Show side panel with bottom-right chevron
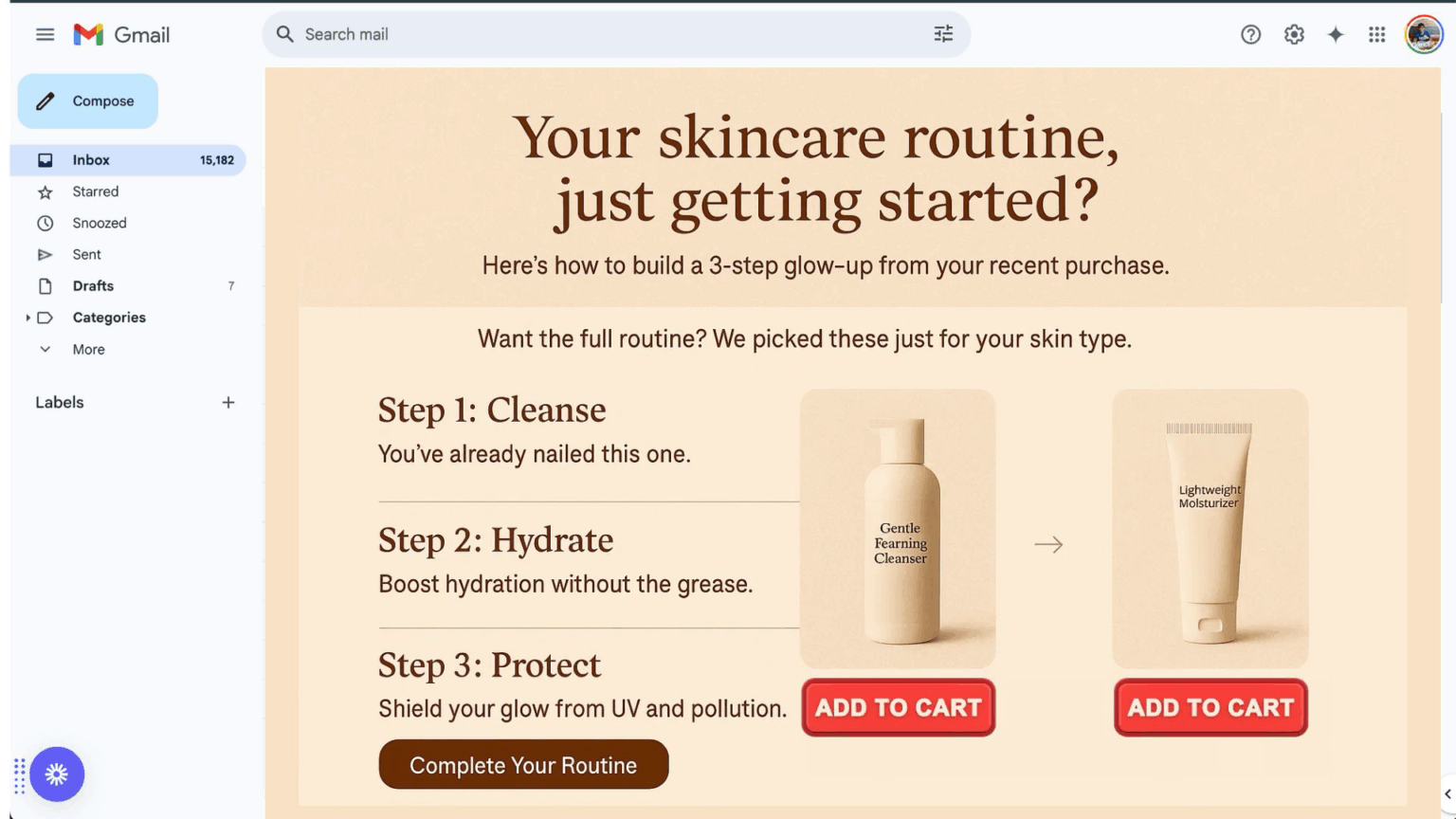The image size is (1456, 819). [1447, 794]
